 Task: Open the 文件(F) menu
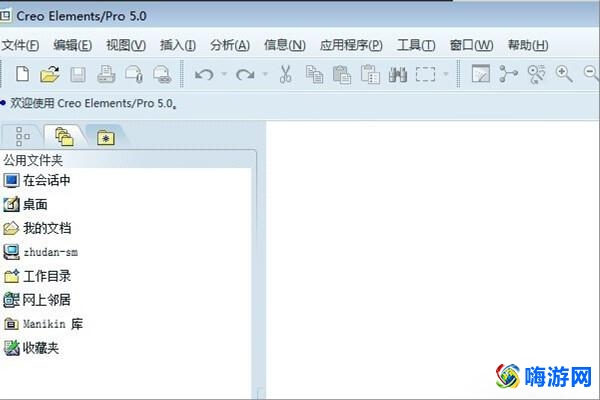[x=20, y=46]
